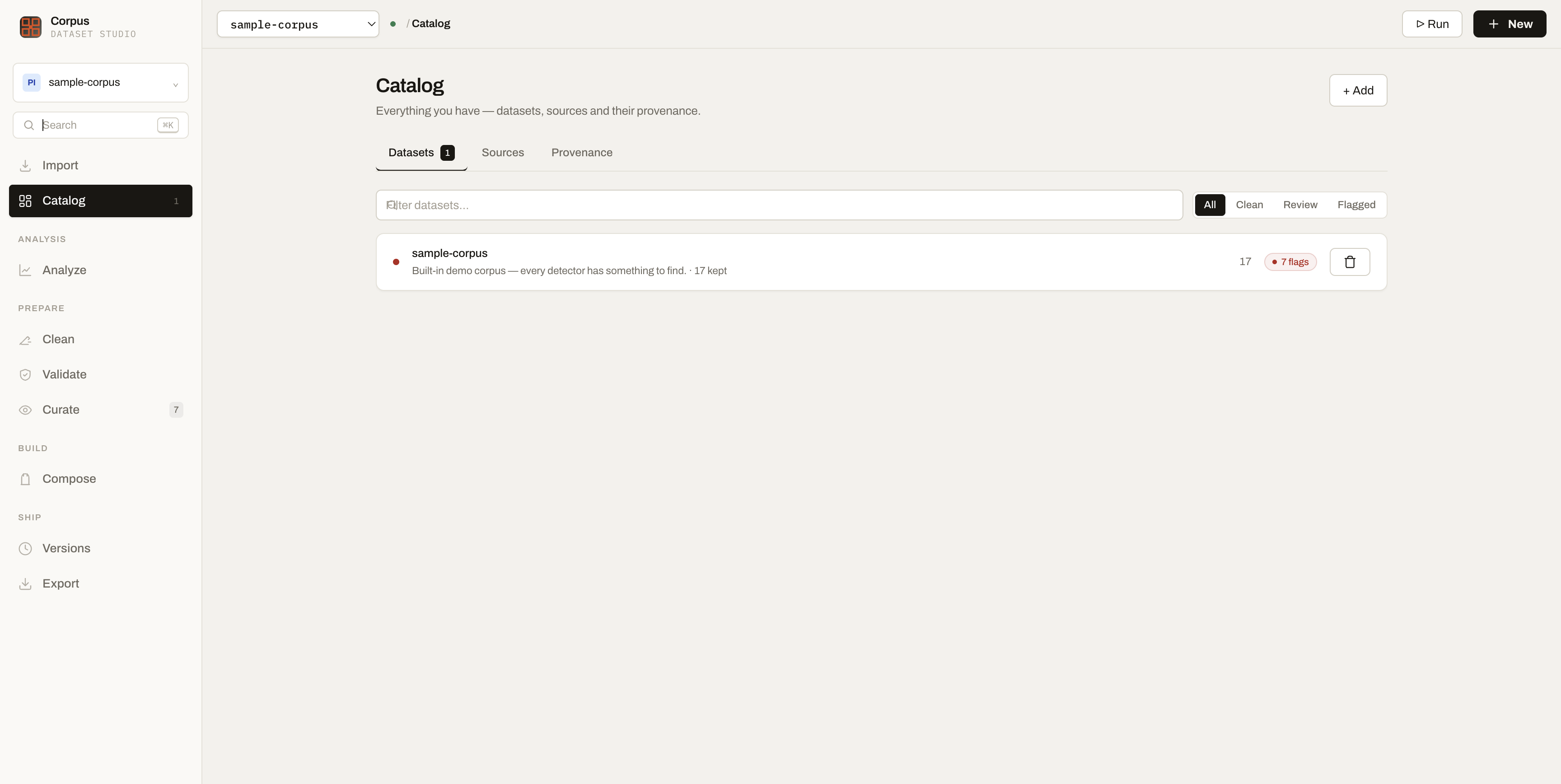Open Curate with 7 items
Image resolution: width=1561 pixels, height=784 pixels.
pos(101,410)
